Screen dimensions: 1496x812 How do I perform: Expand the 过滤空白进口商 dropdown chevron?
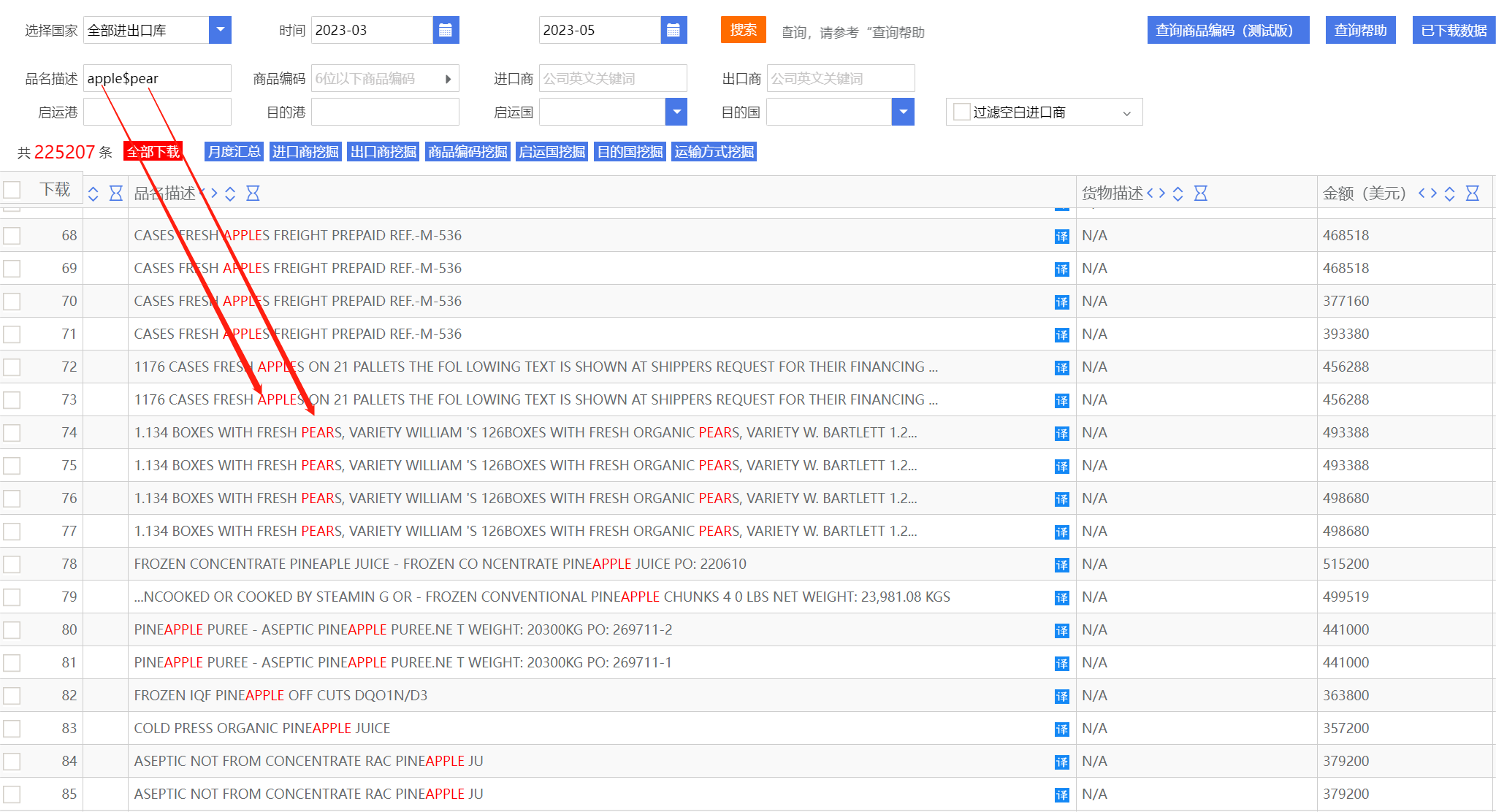(x=1126, y=113)
